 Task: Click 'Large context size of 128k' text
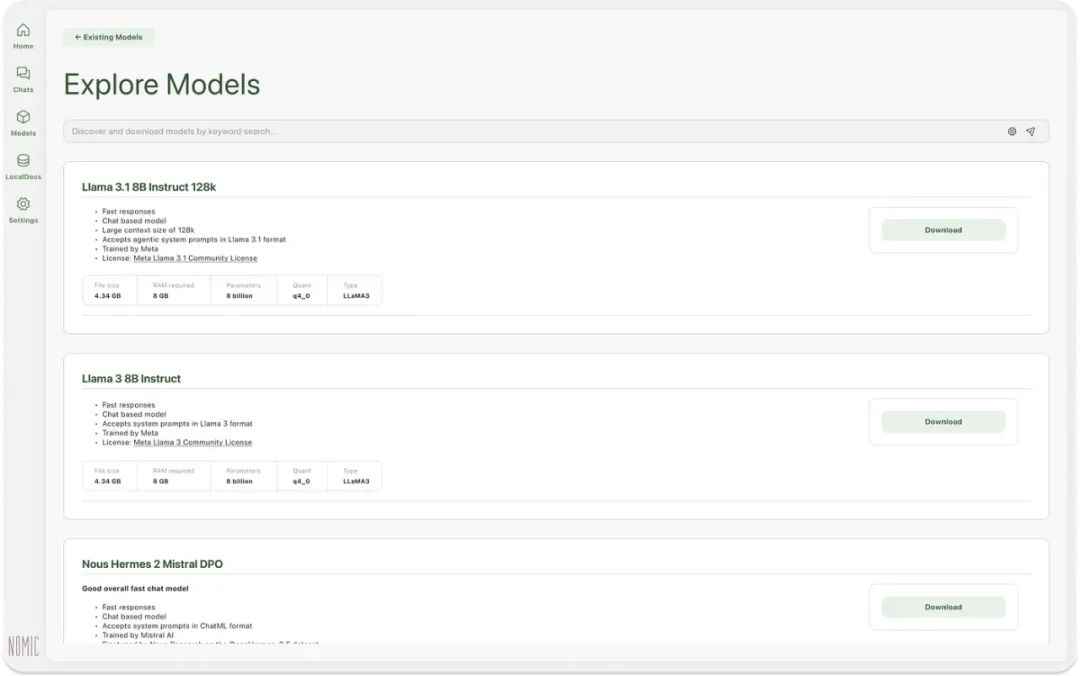pos(148,230)
